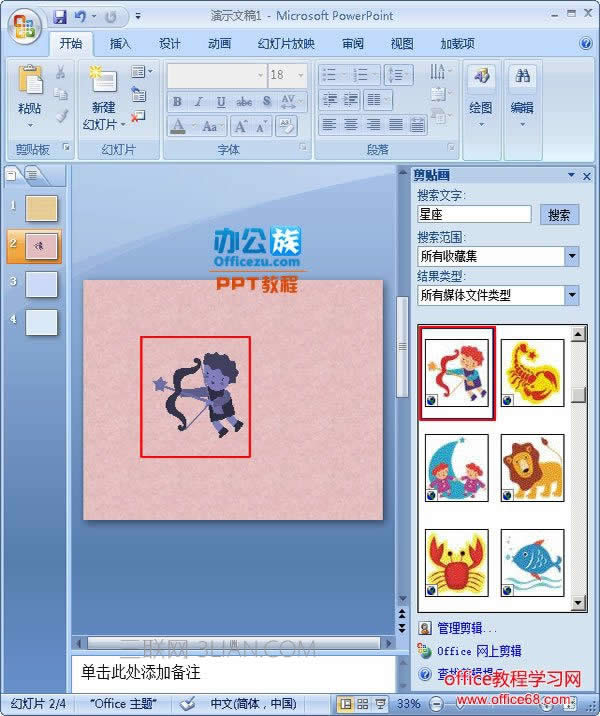Decrease list indent level
The width and height of the screenshot is (600, 716).
(x=330, y=100)
